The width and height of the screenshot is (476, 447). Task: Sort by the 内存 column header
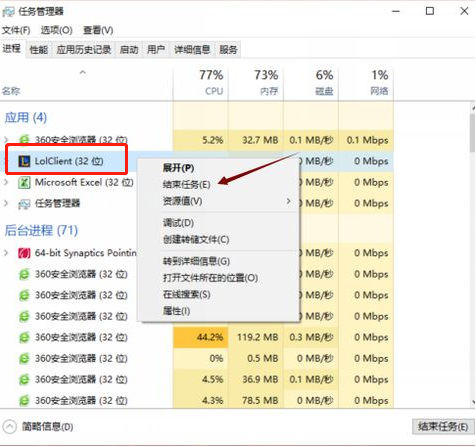coord(256,82)
